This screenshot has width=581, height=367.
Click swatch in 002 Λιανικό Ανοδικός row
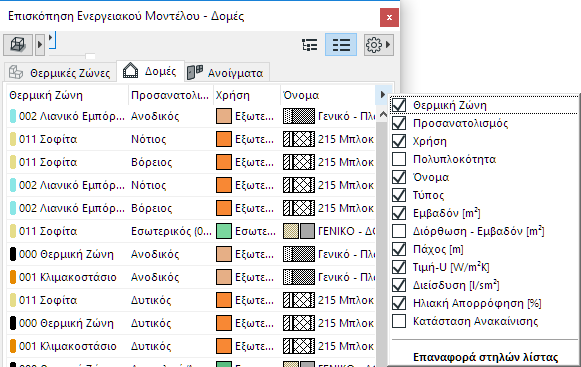pyautogui.click(x=224, y=116)
